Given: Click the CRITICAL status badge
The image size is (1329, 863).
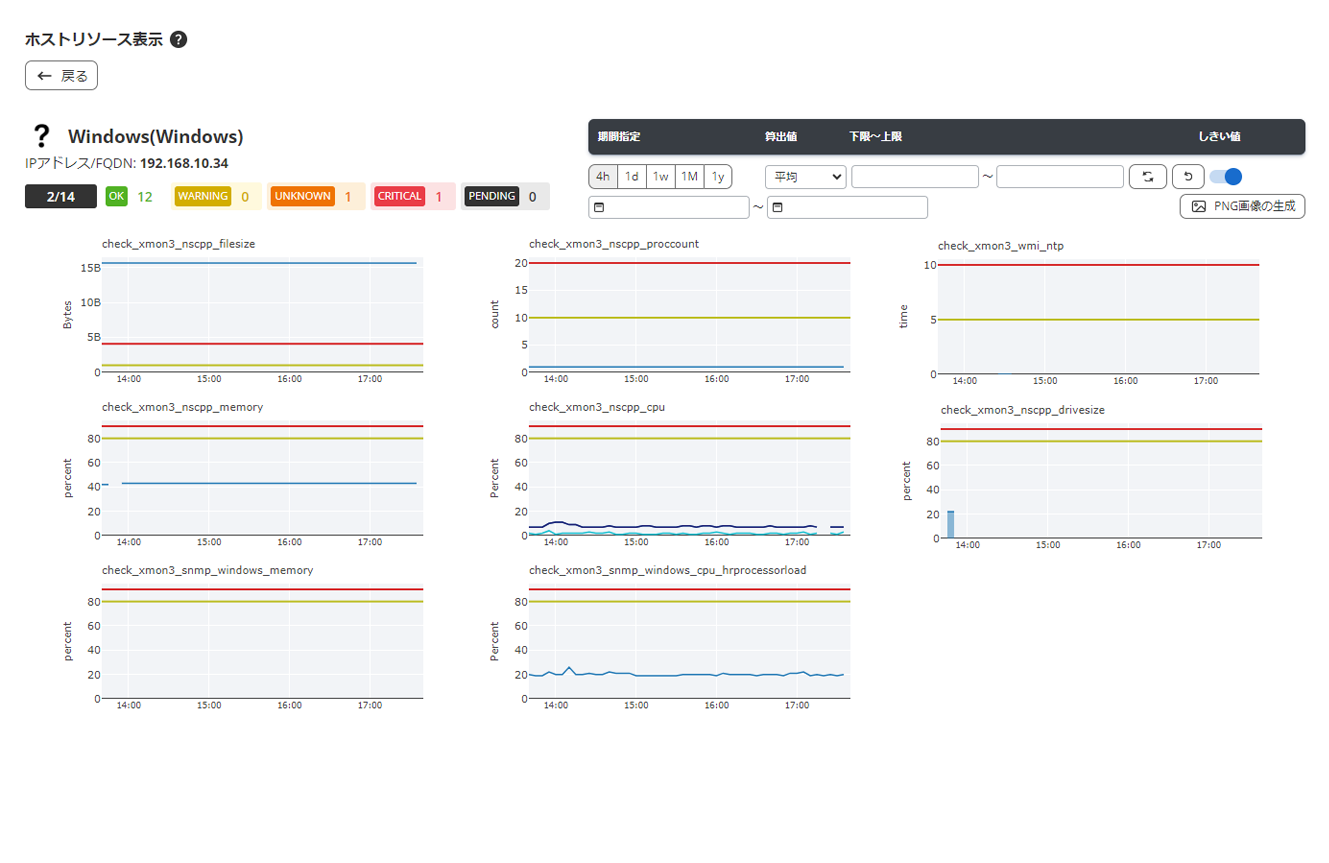Looking at the screenshot, I should point(399,196).
